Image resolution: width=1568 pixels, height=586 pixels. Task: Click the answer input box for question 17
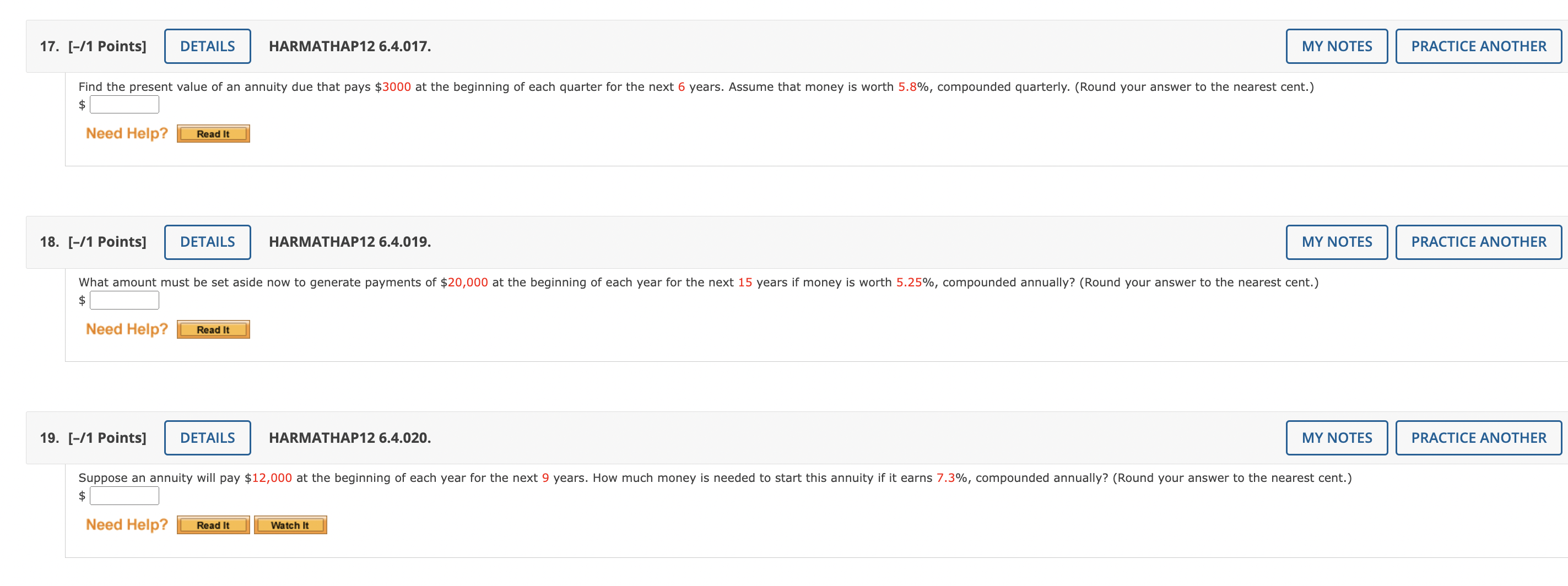[x=124, y=105]
